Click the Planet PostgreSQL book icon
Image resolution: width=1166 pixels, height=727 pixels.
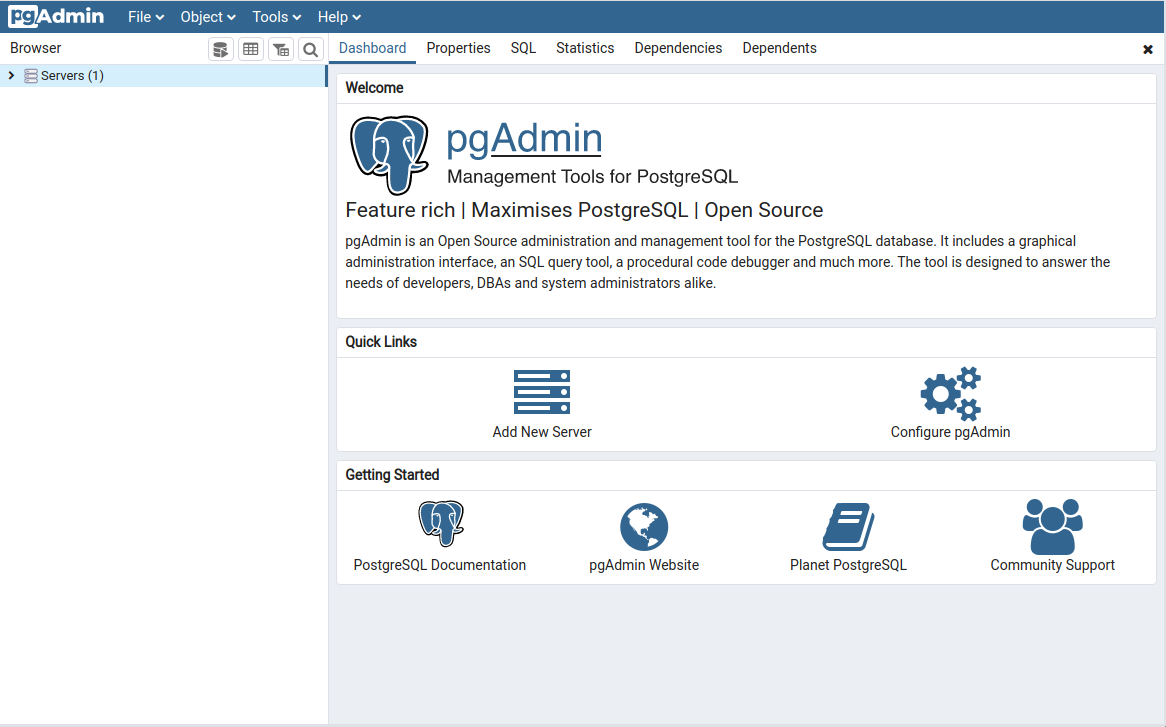tap(848, 527)
